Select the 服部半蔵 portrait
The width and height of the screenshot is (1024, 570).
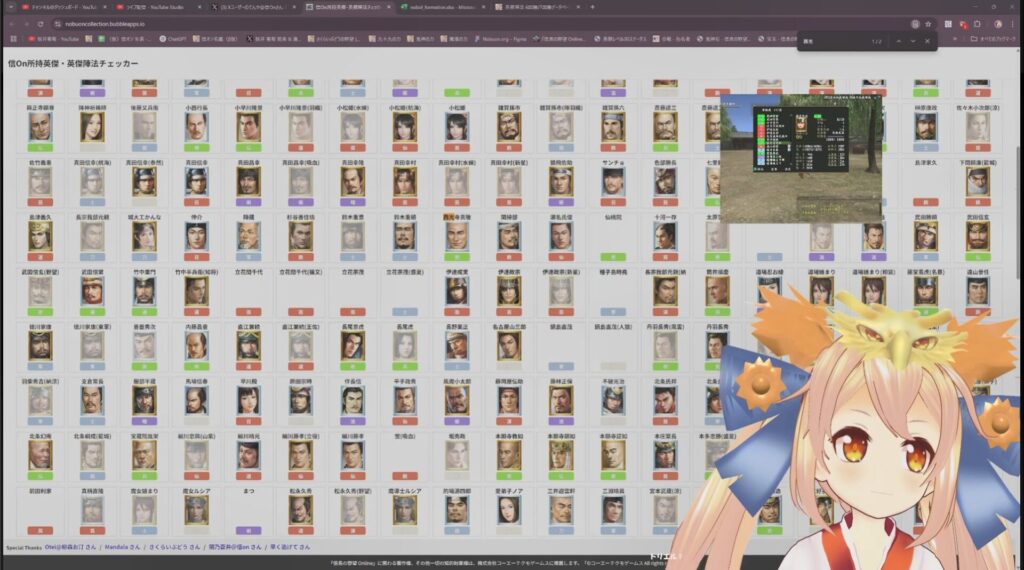pyautogui.click(x=145, y=399)
